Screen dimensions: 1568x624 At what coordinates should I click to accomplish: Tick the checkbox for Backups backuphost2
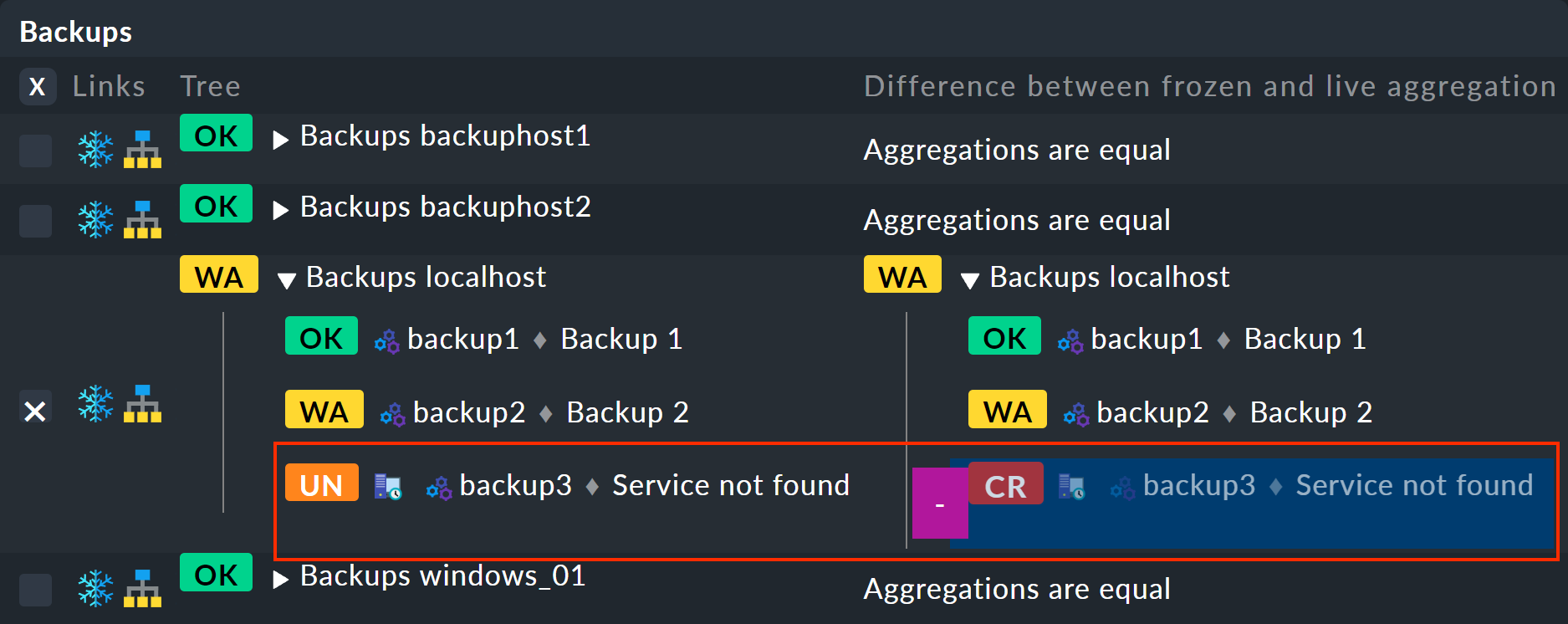35,222
